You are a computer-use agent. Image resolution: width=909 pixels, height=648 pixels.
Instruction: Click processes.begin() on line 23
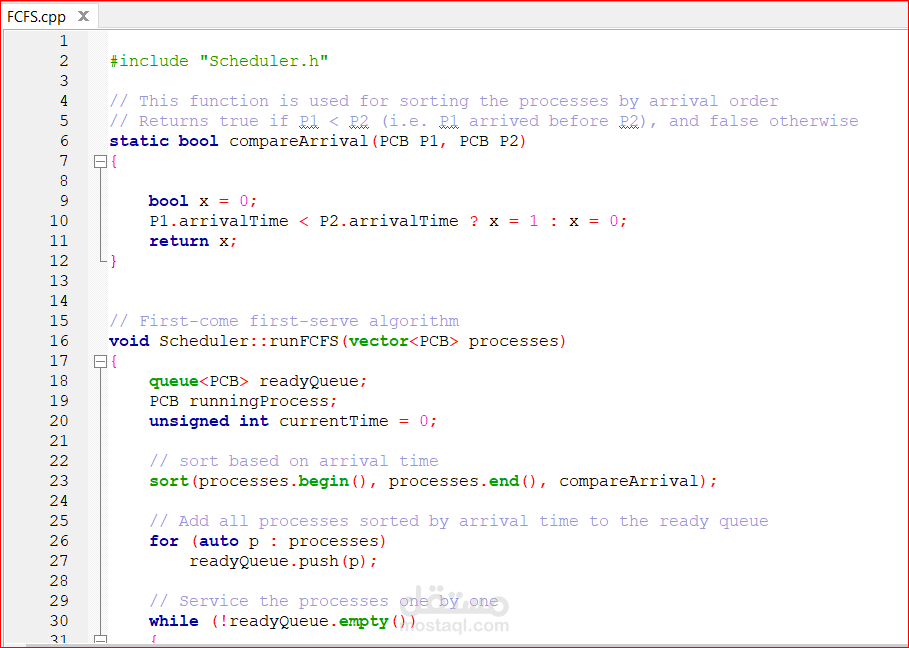click(283, 481)
